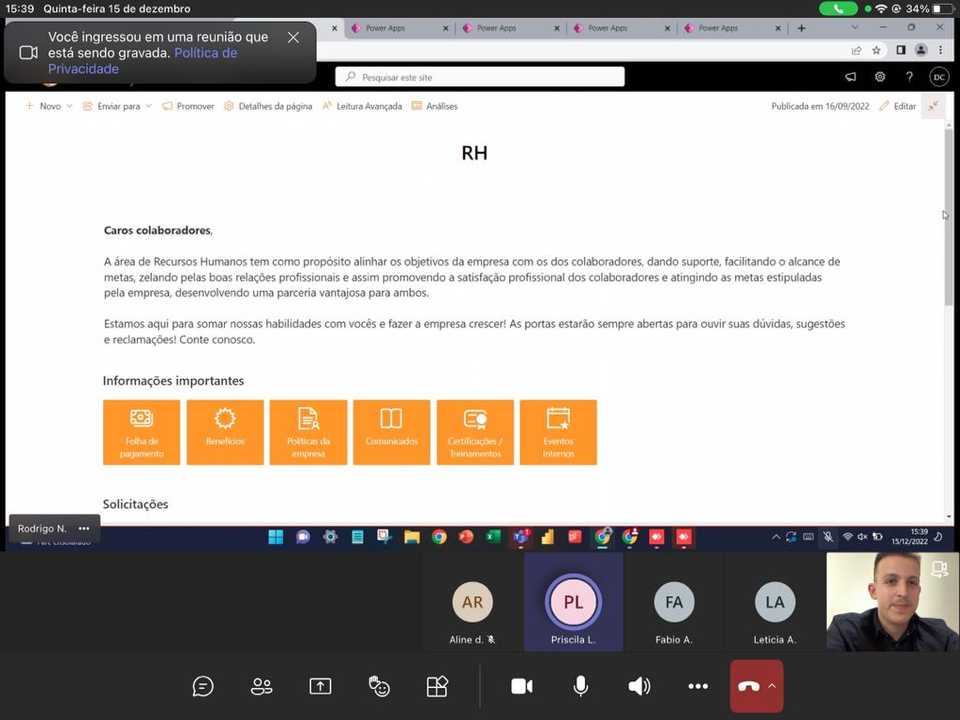This screenshot has height=720, width=960.
Task: Mute or unmute the microphone
Action: pos(580,686)
